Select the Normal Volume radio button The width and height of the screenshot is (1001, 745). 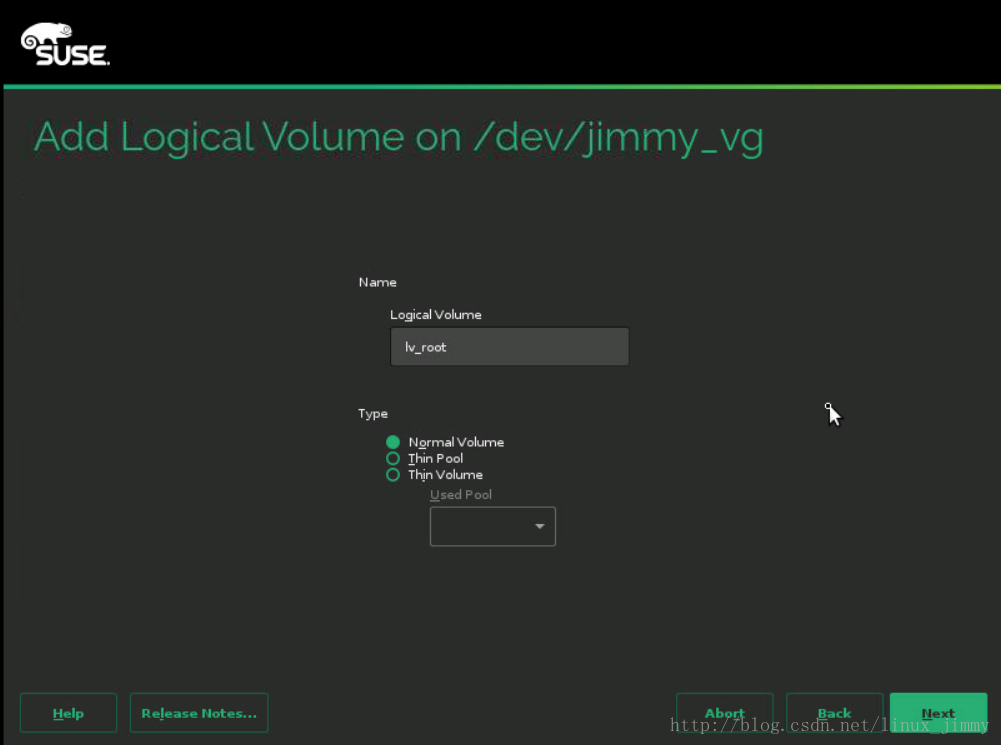point(393,442)
